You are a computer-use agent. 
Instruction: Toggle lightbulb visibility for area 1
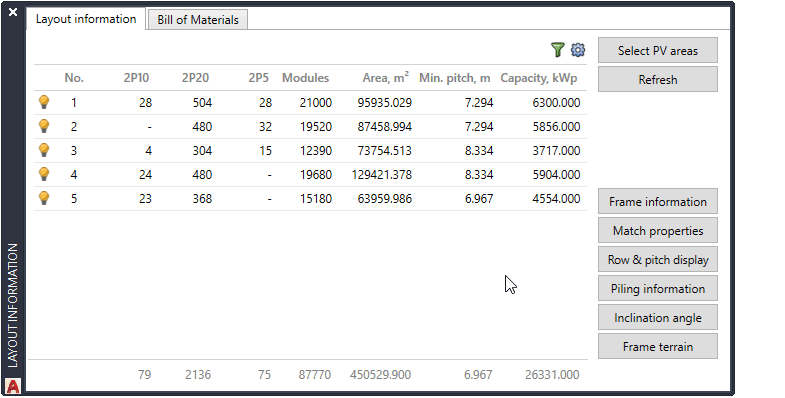[44, 102]
